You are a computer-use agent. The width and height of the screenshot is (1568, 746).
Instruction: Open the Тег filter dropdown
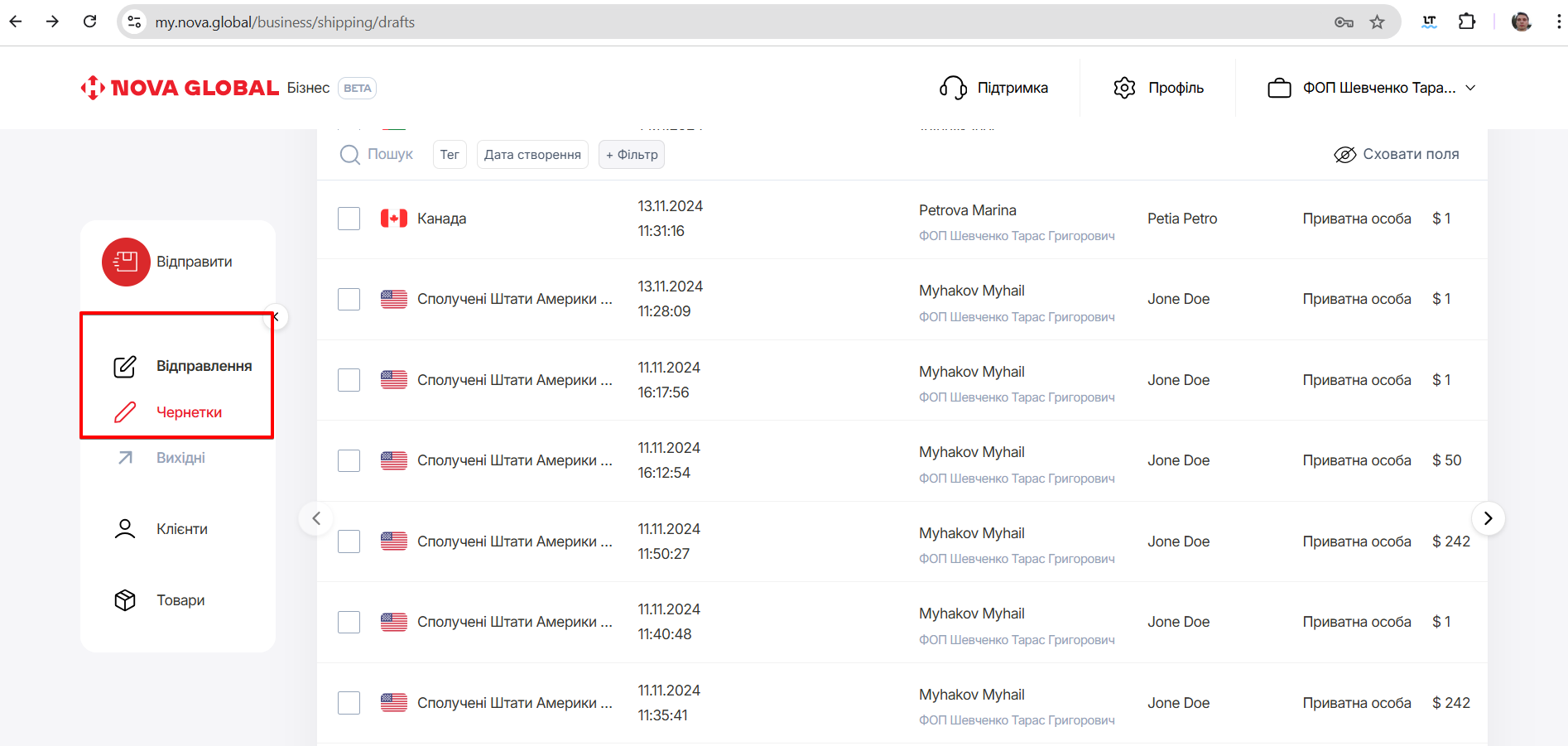(450, 155)
